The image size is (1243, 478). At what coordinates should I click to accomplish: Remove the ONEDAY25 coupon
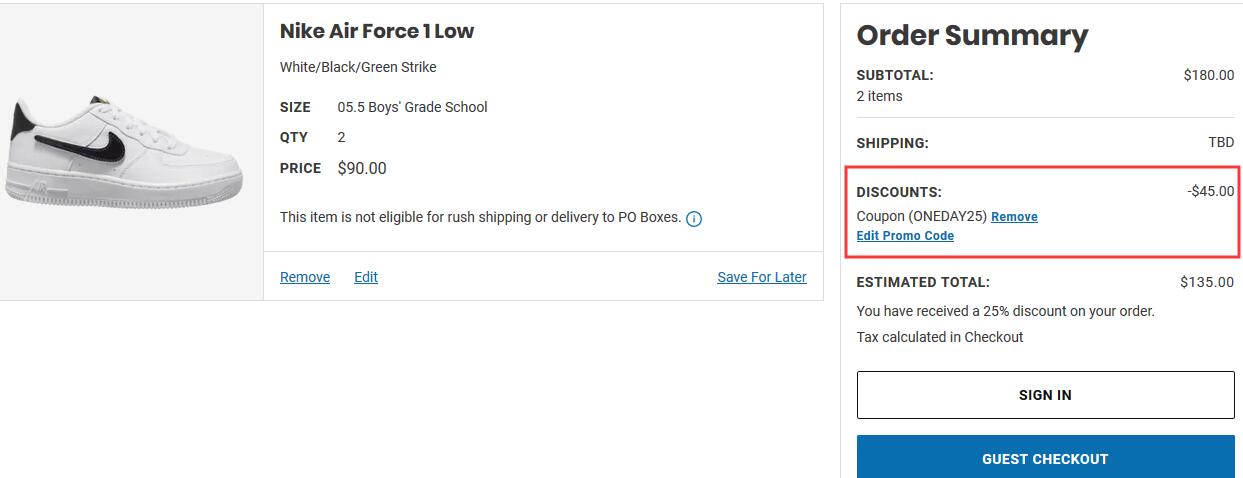pyautogui.click(x=1014, y=217)
